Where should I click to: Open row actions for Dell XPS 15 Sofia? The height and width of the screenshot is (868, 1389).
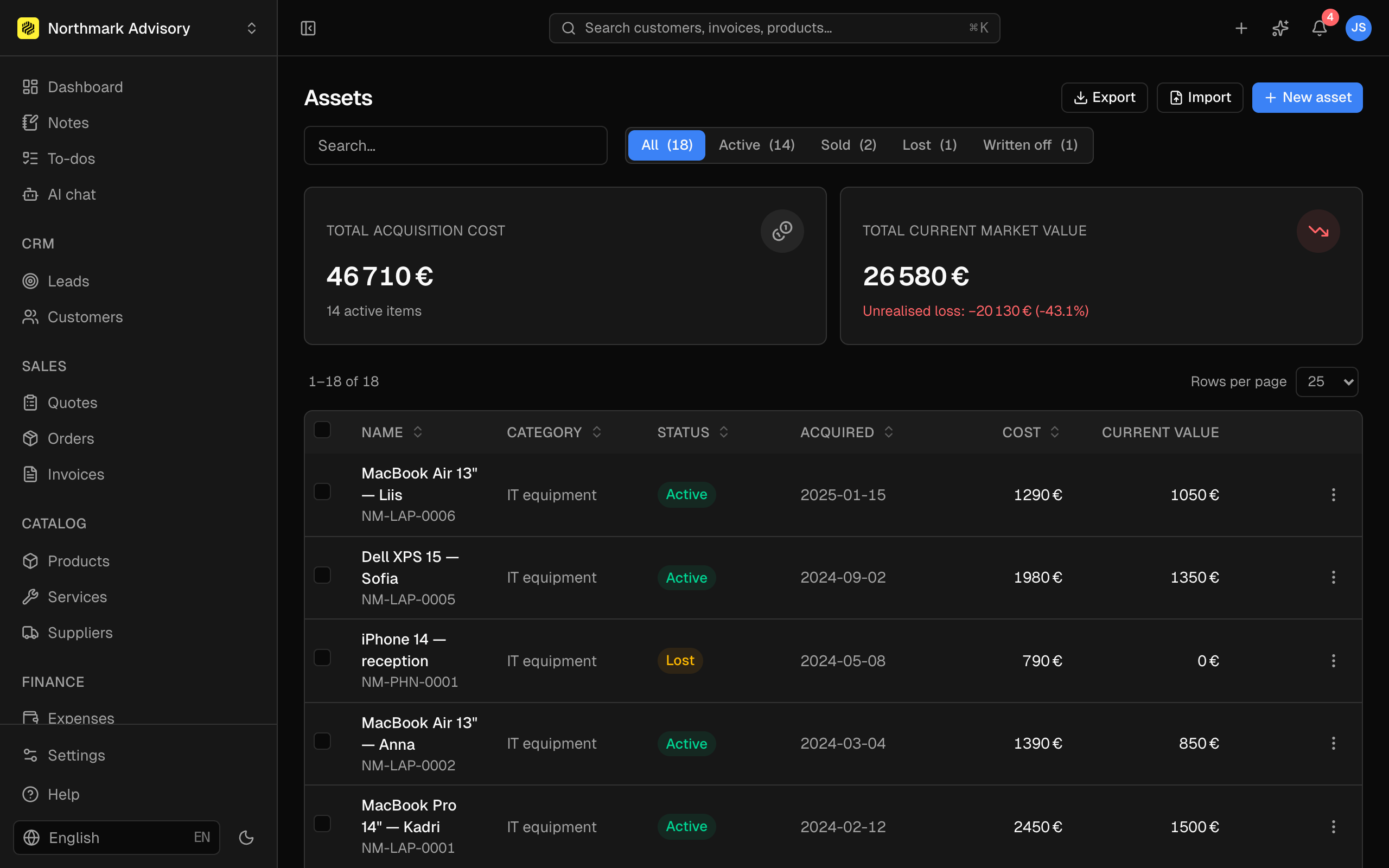pos(1333,578)
